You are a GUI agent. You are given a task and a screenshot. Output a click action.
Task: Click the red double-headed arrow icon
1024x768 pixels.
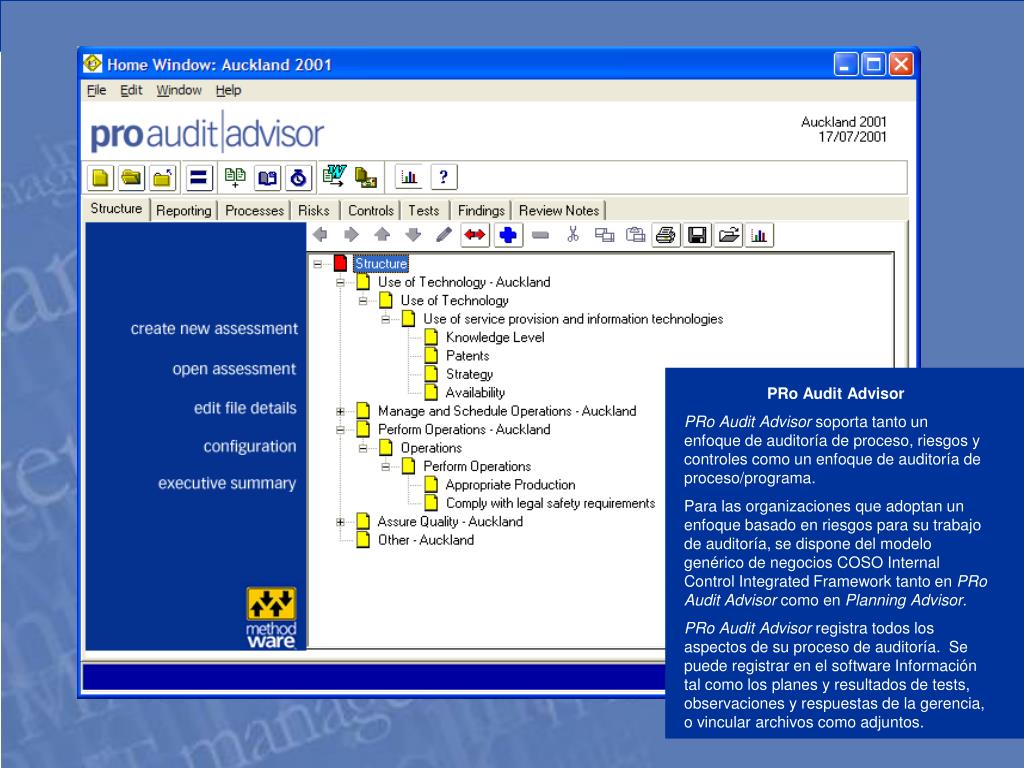coord(475,235)
